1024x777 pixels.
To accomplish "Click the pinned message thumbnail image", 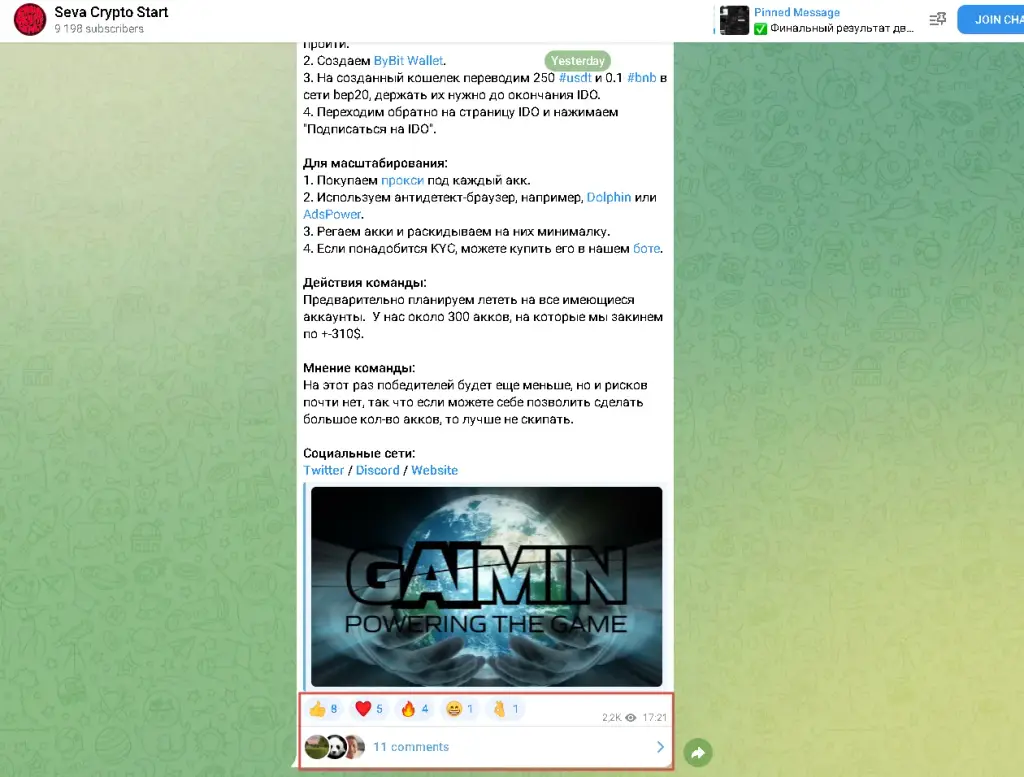I will (734, 20).
